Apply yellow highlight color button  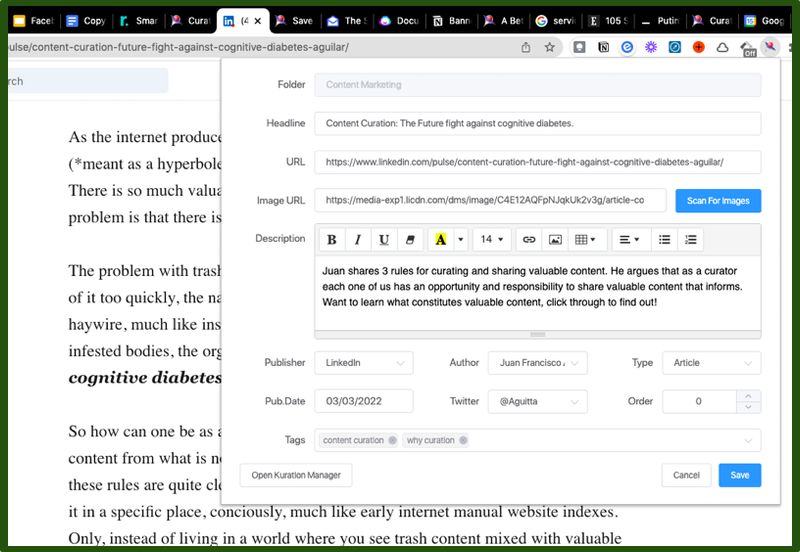point(440,239)
